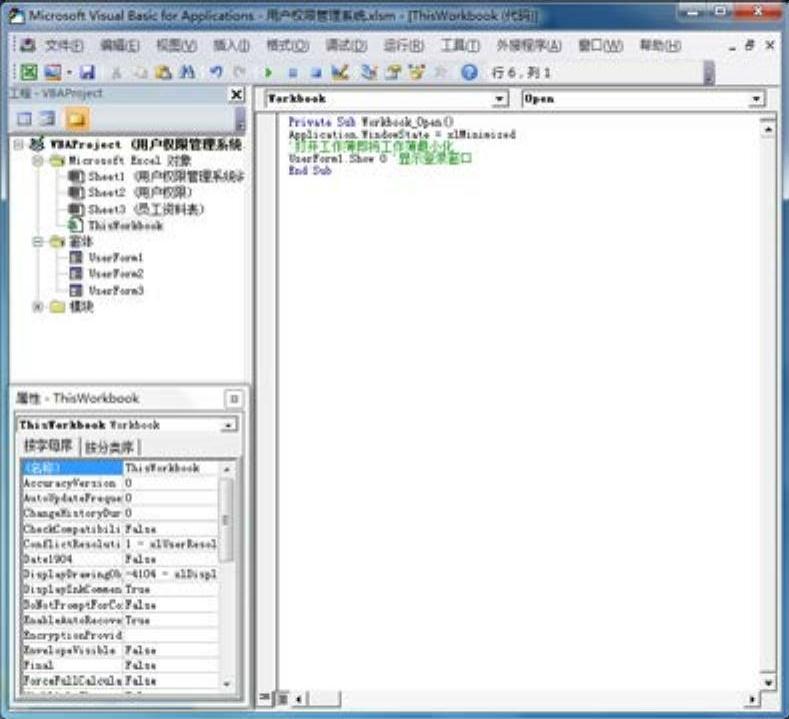Click the Copy toolbar icon

140,73
